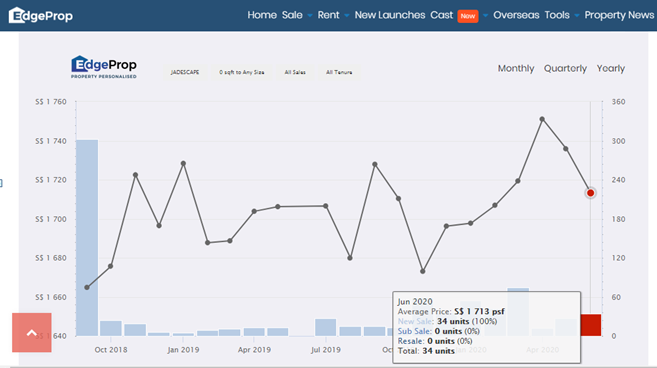Click New Sale legend label in tooltip
This screenshot has width=657, height=368.
tap(415, 321)
